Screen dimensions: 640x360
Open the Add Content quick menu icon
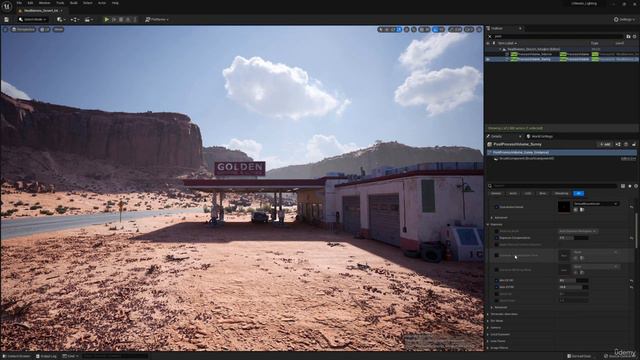(x=61, y=20)
